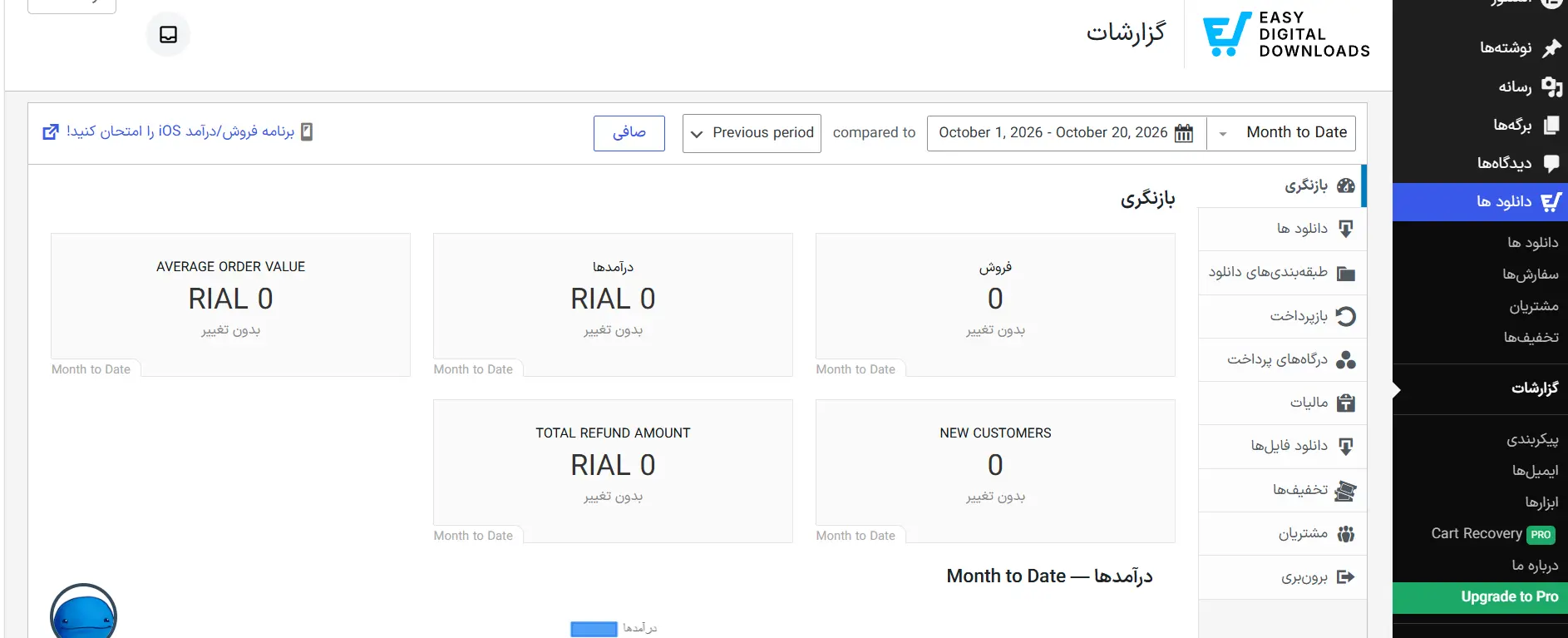Open Cart Recovery PRO menu item
Image resolution: width=1568 pixels, height=638 pixels.
pyautogui.click(x=1492, y=534)
